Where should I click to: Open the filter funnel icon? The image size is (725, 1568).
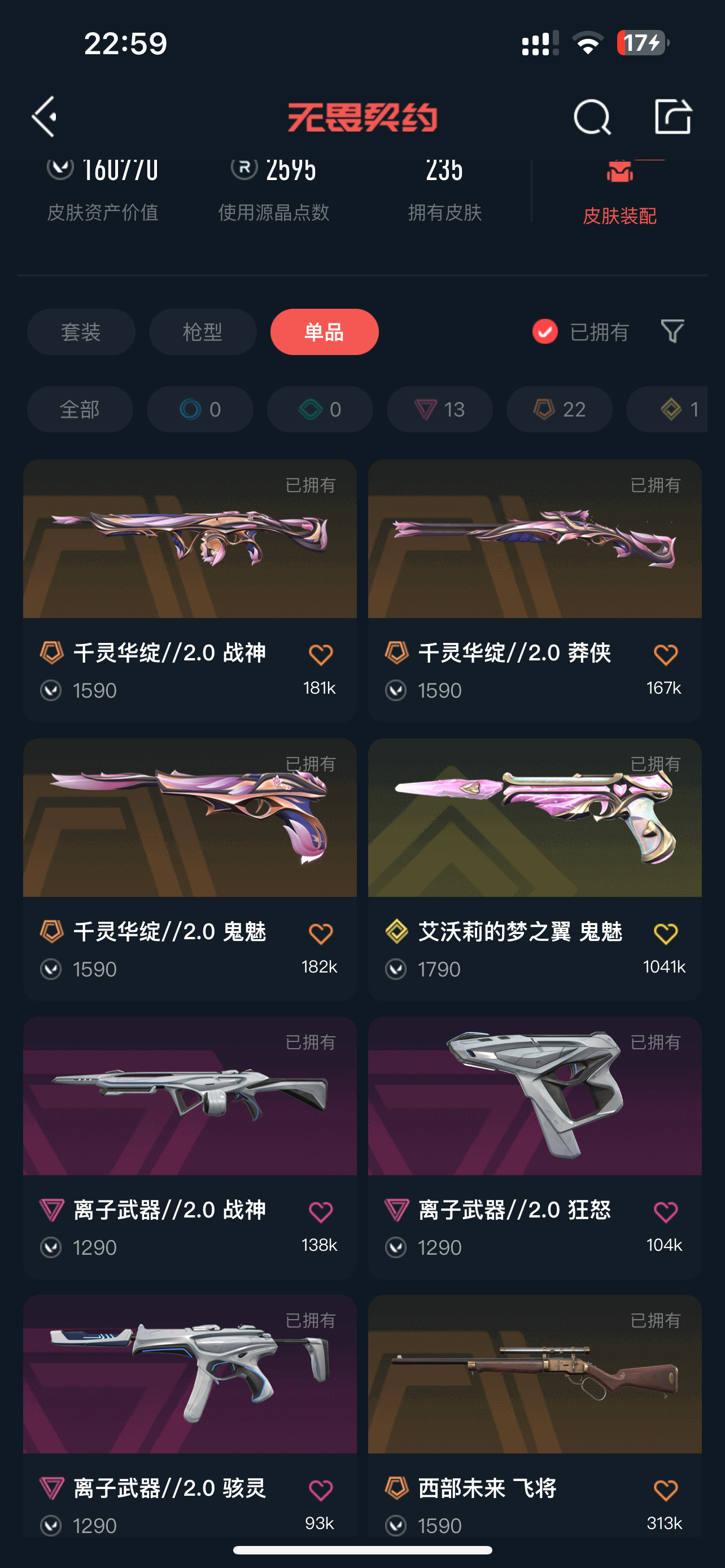(x=672, y=331)
